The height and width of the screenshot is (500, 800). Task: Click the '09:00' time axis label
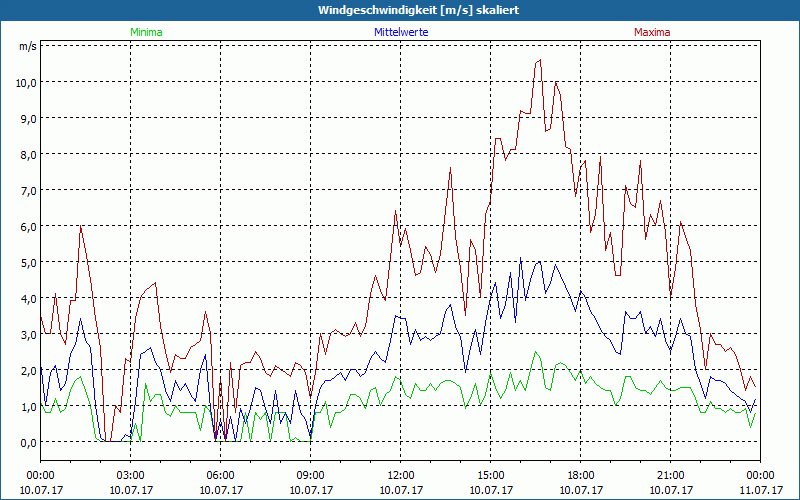(x=311, y=476)
